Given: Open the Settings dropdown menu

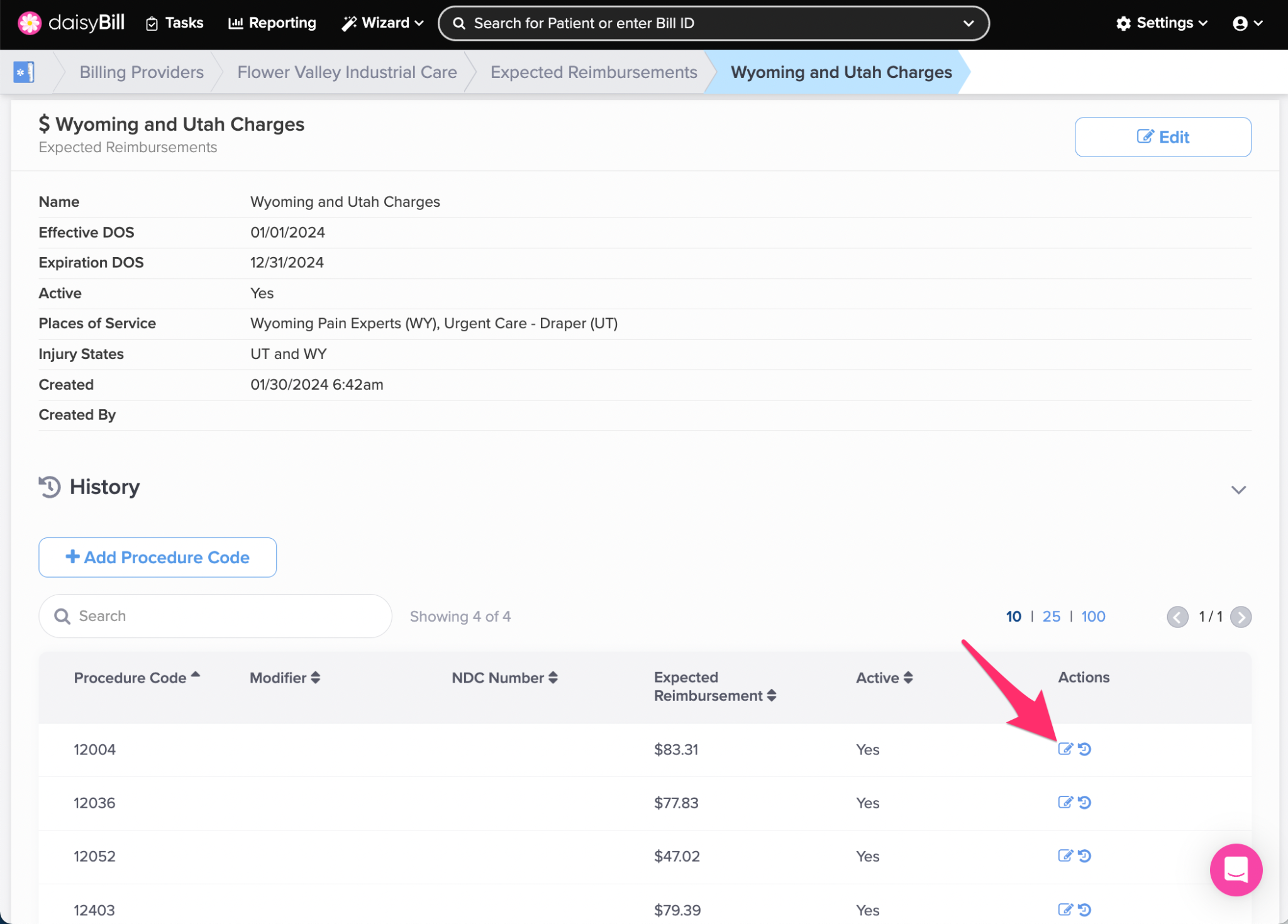Looking at the screenshot, I should point(1162,23).
